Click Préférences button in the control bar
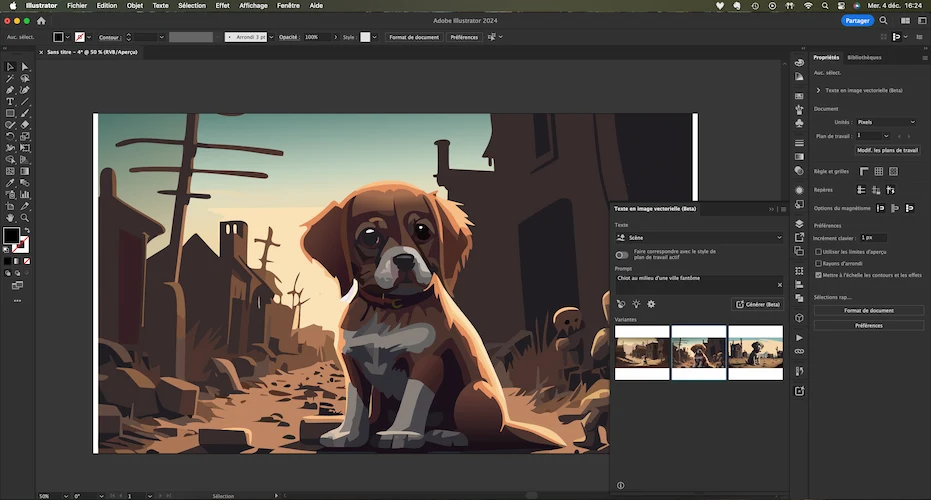Image resolution: width=931 pixels, height=500 pixels. coord(464,37)
